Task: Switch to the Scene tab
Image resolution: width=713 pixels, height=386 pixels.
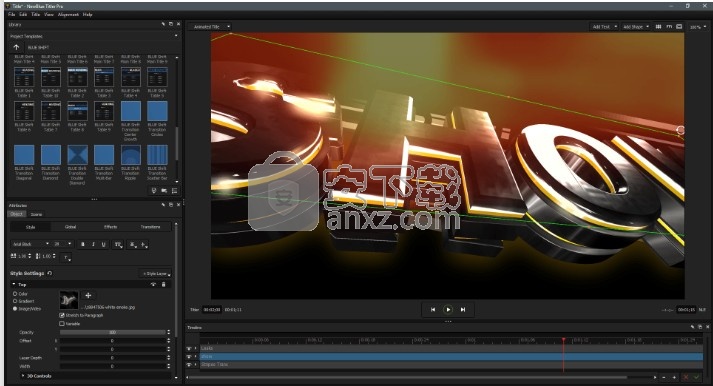Action: pyautogui.click(x=36, y=214)
